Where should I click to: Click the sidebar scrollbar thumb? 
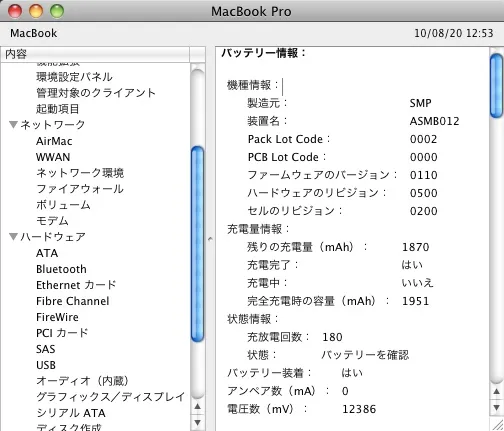(198, 244)
